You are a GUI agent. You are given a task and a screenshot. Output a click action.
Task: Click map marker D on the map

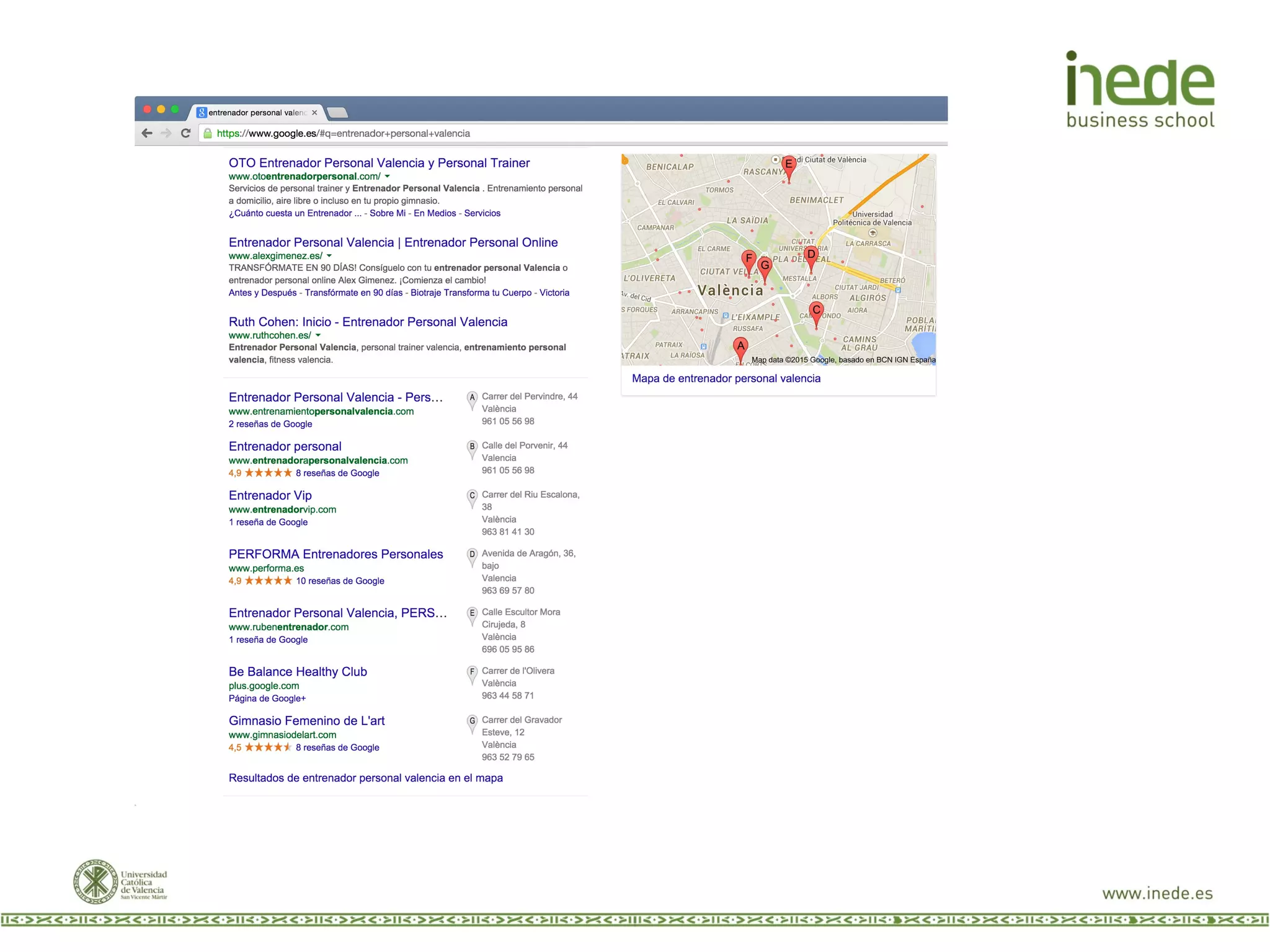click(810, 255)
